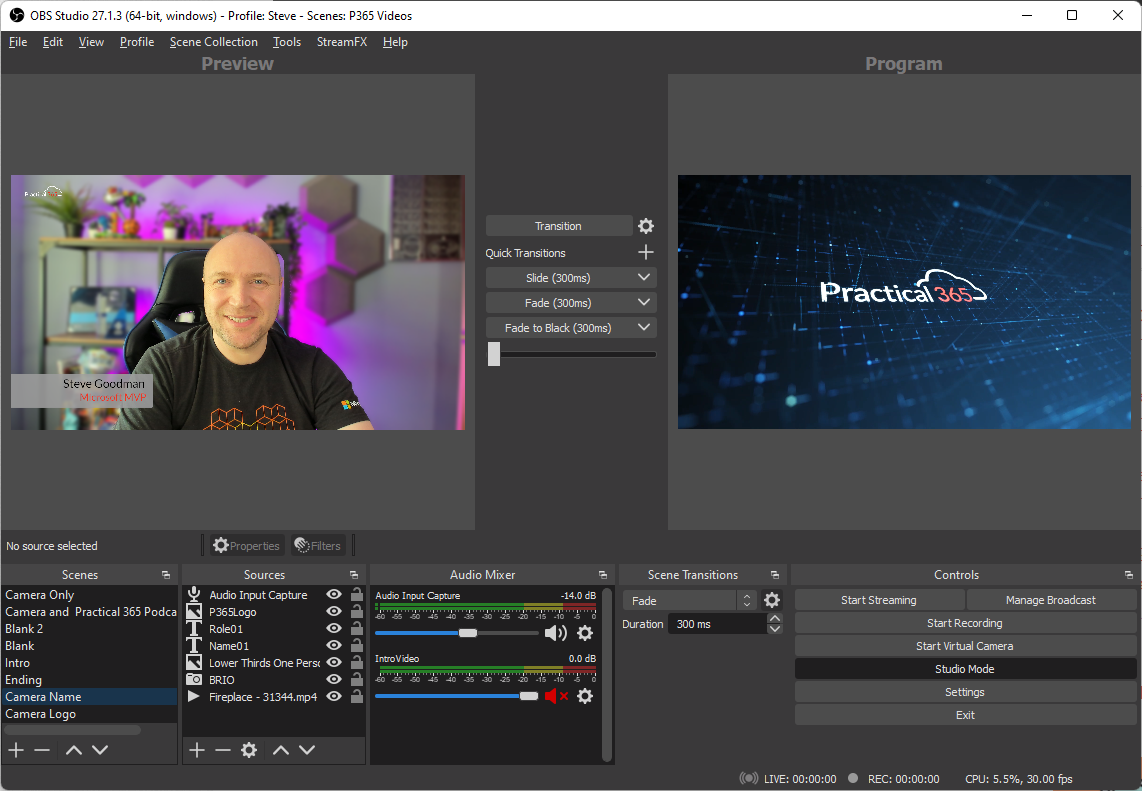Remove selected source using minus icon

[x=222, y=749]
